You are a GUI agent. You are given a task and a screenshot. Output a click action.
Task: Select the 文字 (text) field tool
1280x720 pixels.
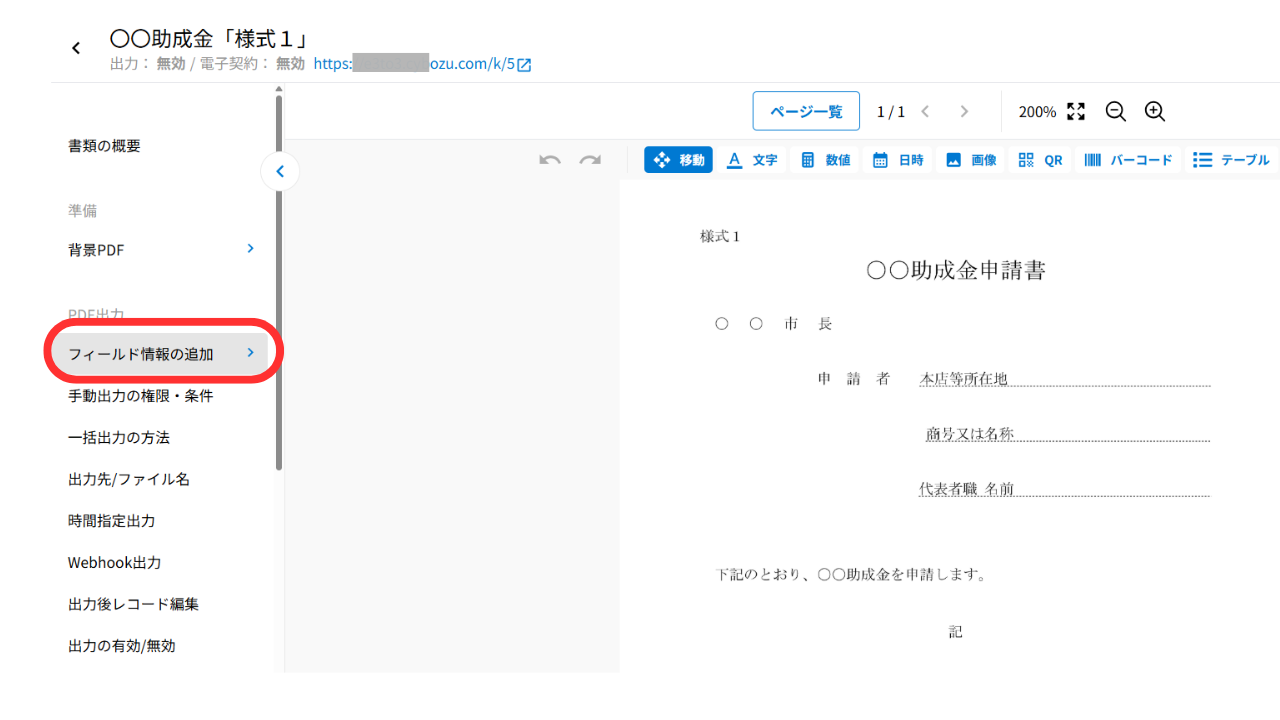752,159
